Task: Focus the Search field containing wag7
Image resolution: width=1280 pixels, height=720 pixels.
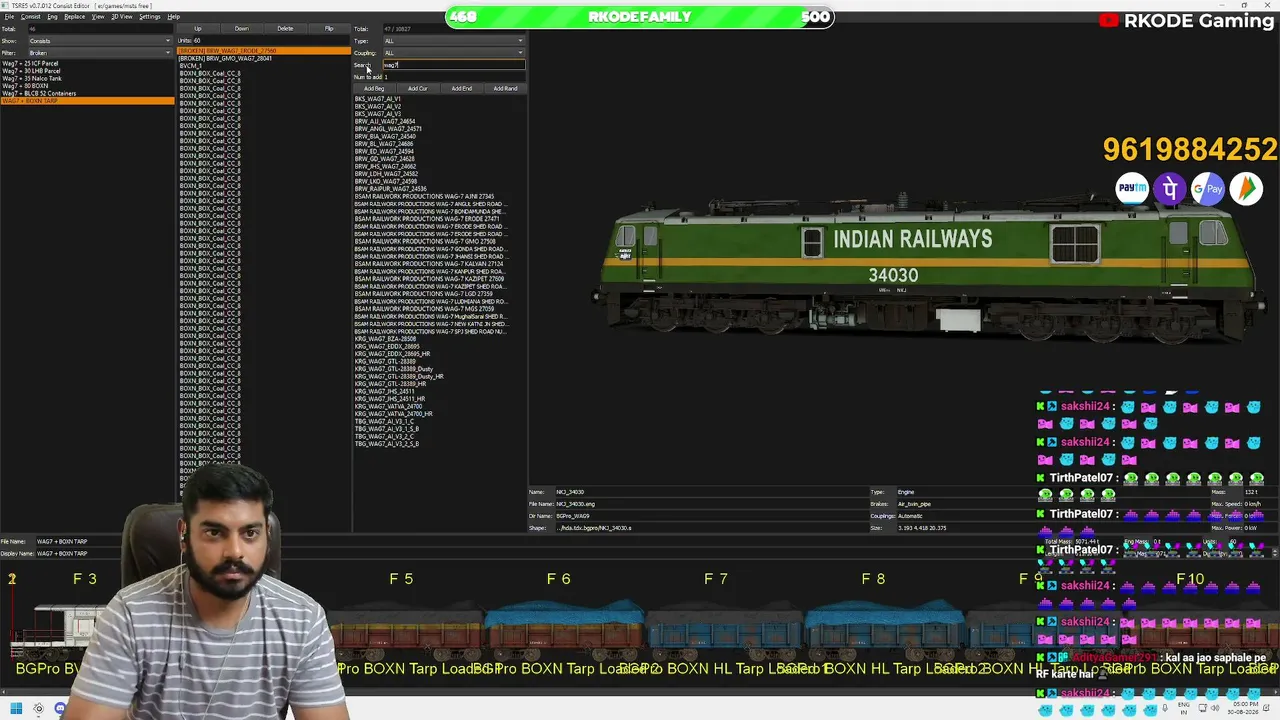Action: click(x=454, y=65)
